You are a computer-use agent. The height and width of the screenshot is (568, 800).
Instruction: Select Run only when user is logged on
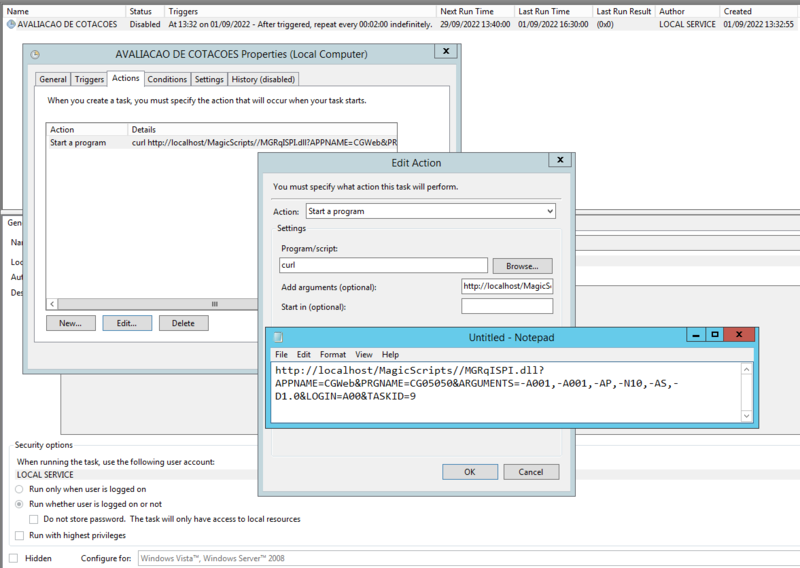[19, 489]
